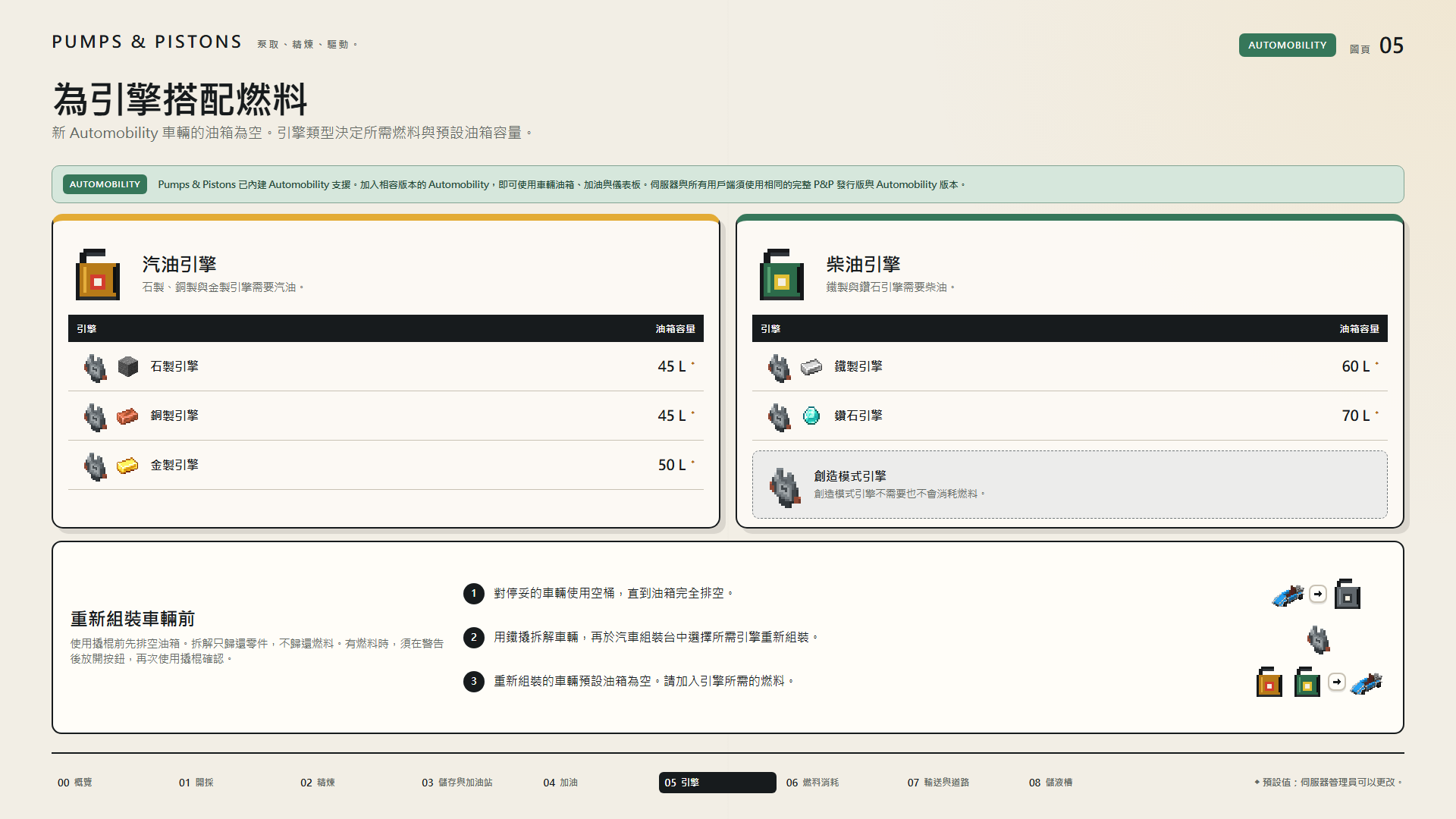Screen dimensions: 1456x819
Task: Click the 為引擎搭配燃料 page heading
Action: point(180,99)
